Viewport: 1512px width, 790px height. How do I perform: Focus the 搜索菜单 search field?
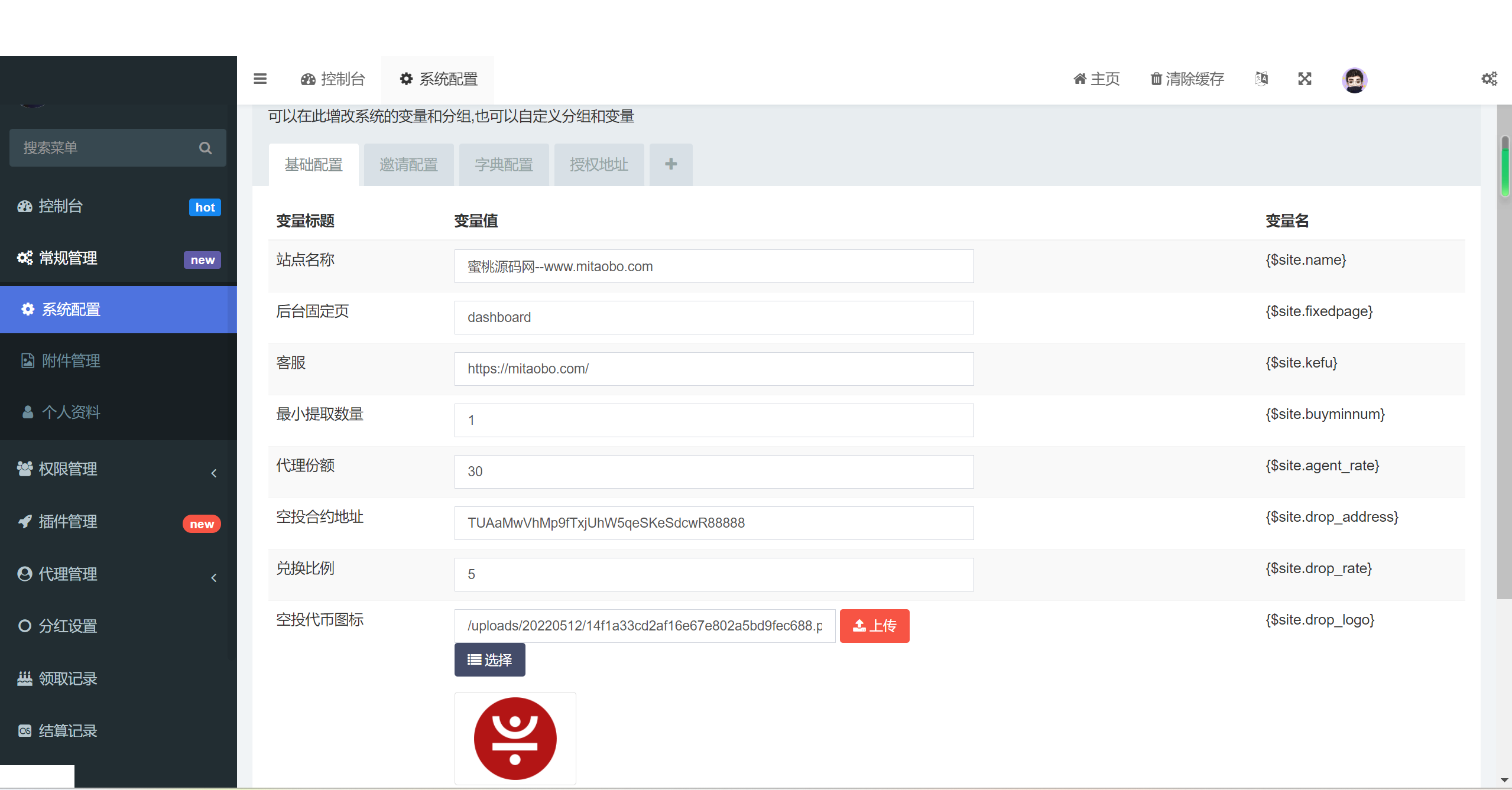(x=118, y=148)
